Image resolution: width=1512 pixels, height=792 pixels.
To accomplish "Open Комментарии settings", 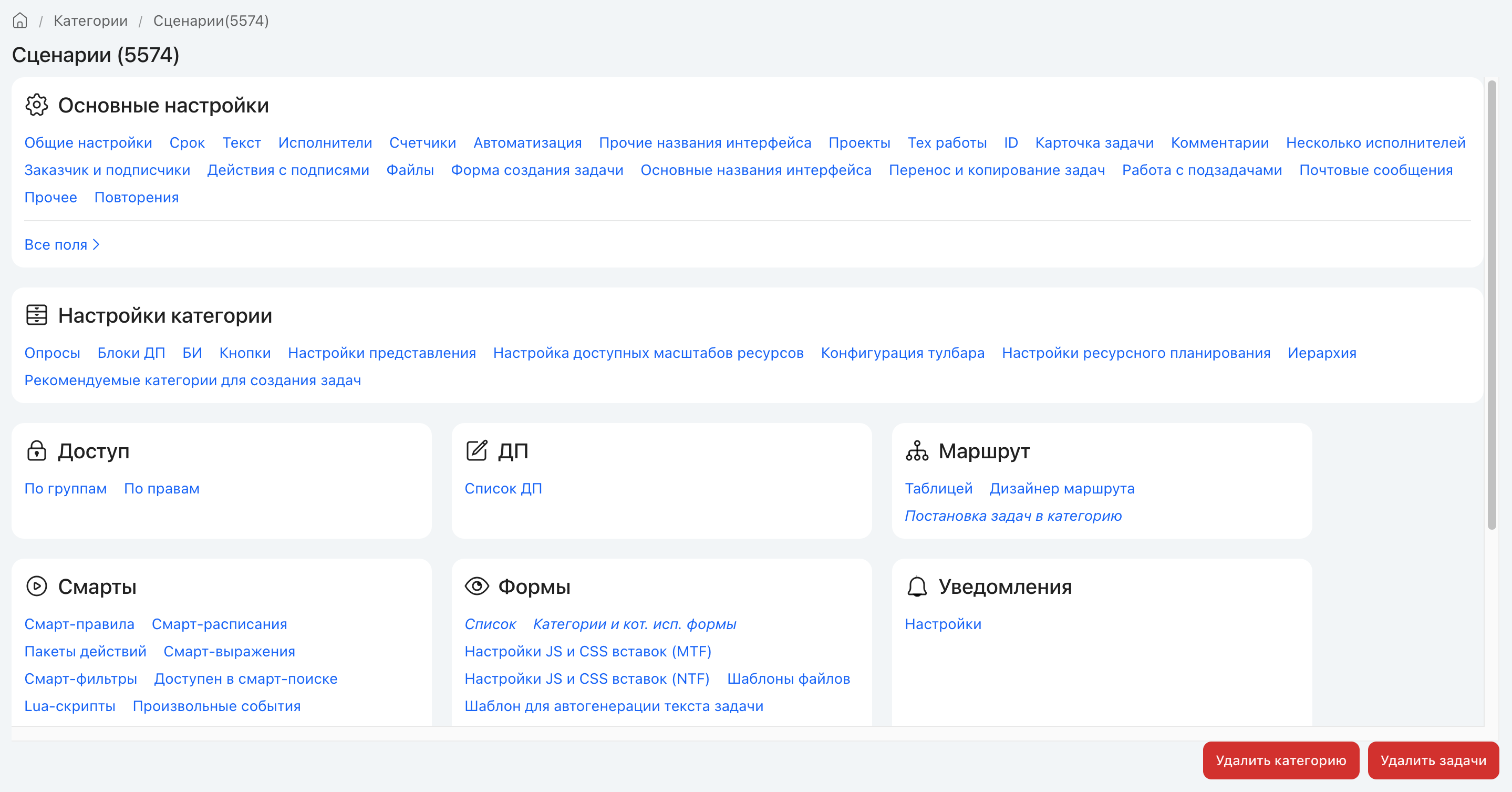I will 1220,142.
